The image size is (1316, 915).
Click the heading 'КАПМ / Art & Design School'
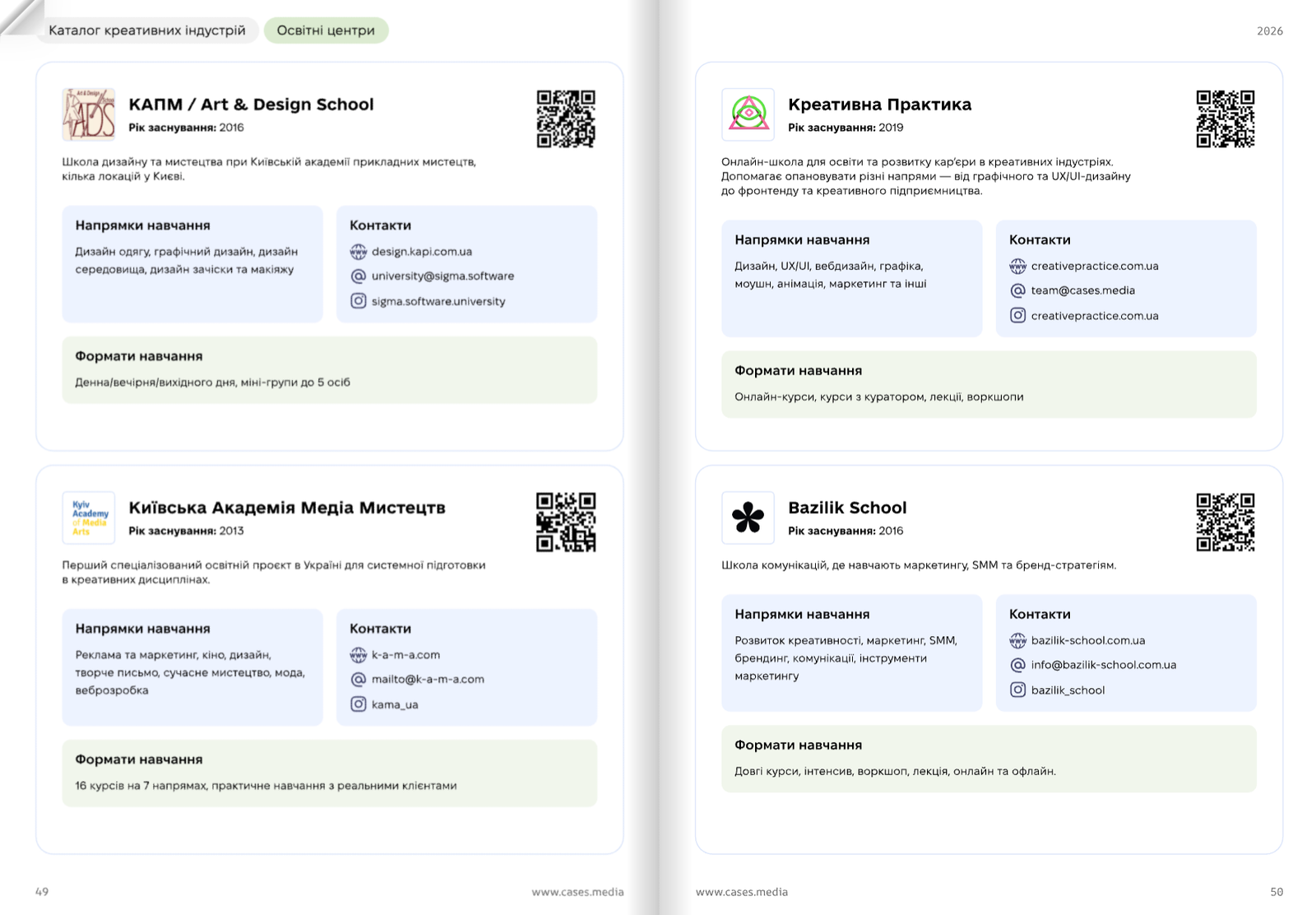251,105
